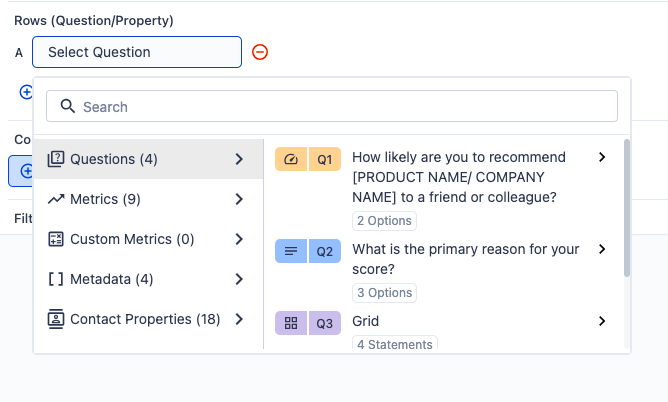Click the Search input field

click(x=340, y=107)
